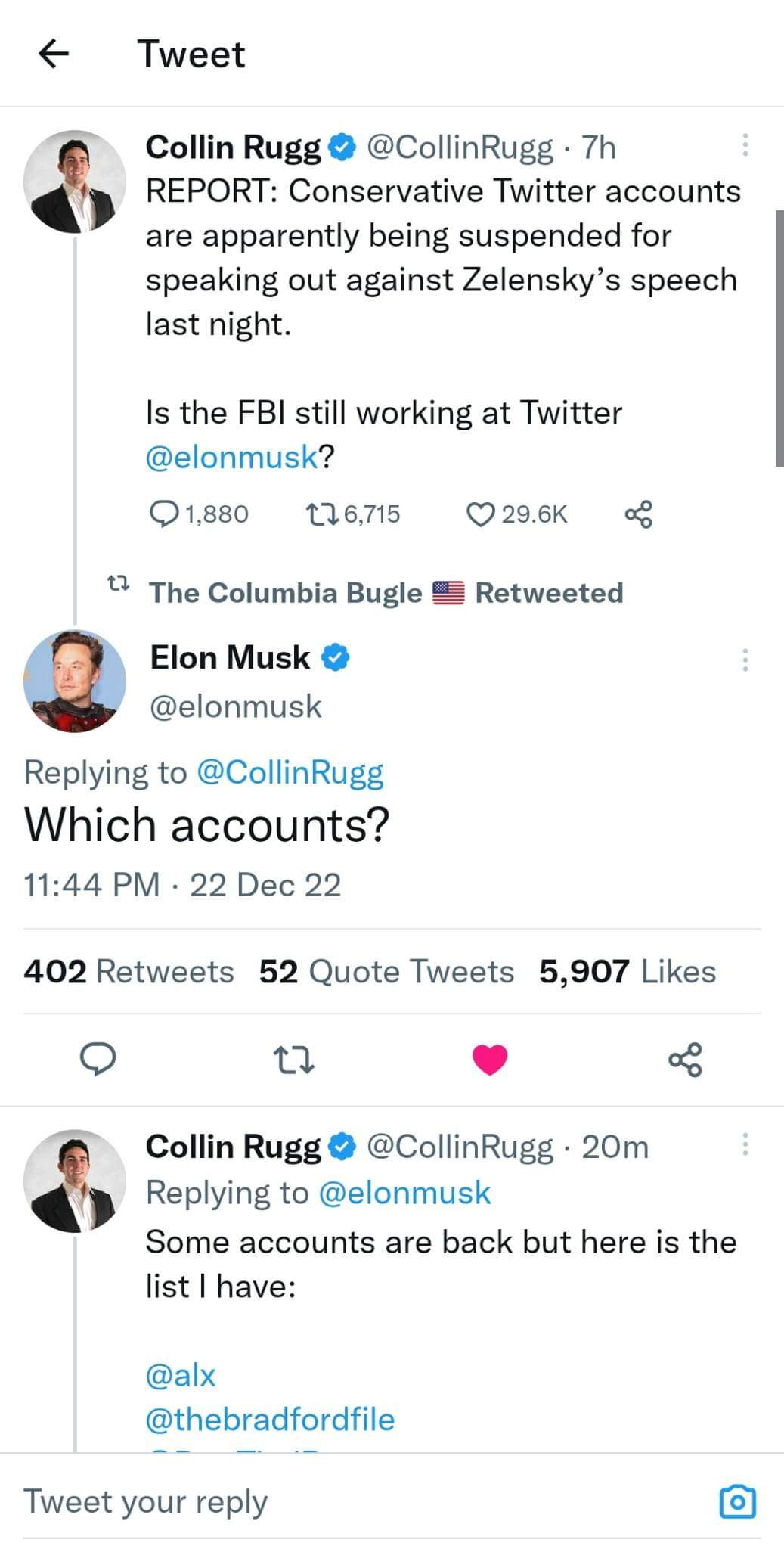This screenshot has height=1549, width=784.
Task: Open more options on Collin Rugg's 7h tweet
Action: click(745, 145)
